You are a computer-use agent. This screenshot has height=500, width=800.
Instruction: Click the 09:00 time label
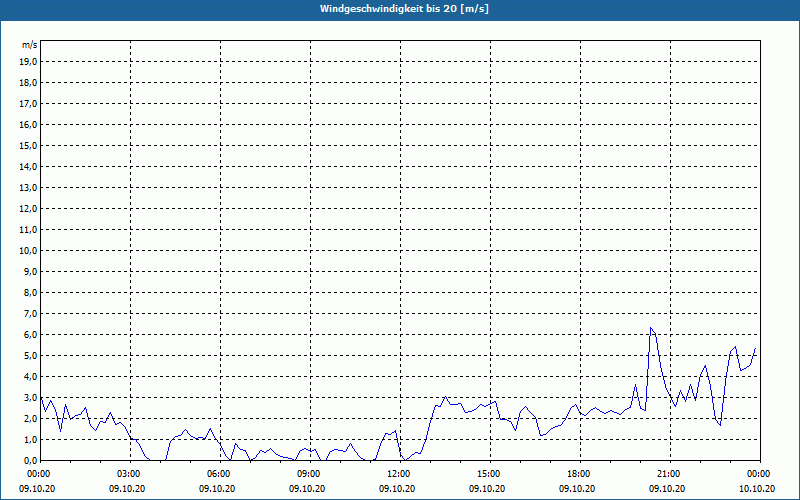310,474
